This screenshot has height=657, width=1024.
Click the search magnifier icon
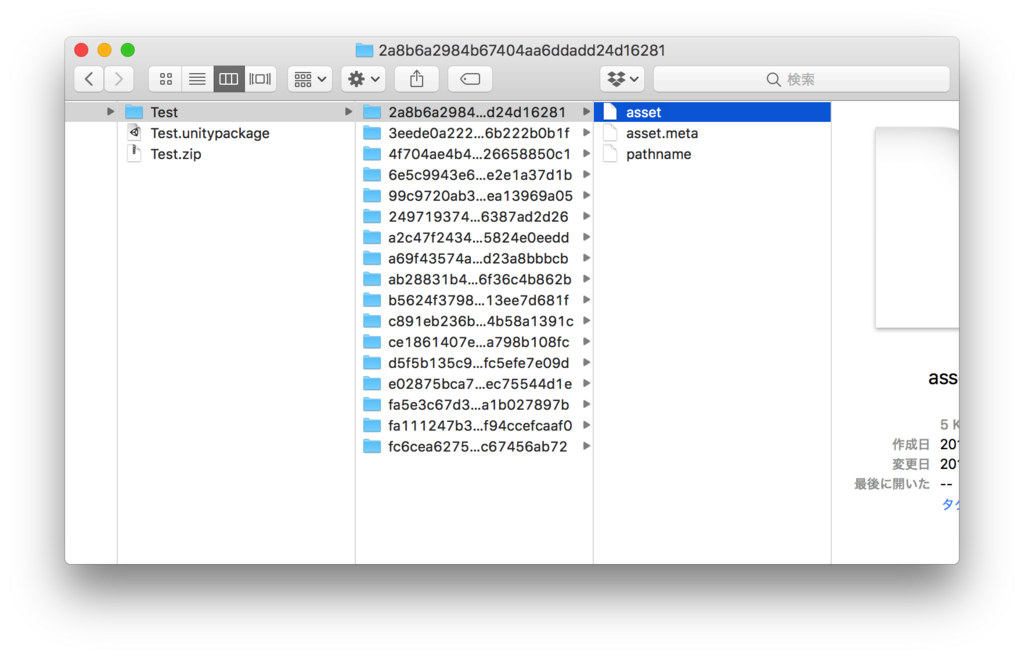click(x=773, y=80)
